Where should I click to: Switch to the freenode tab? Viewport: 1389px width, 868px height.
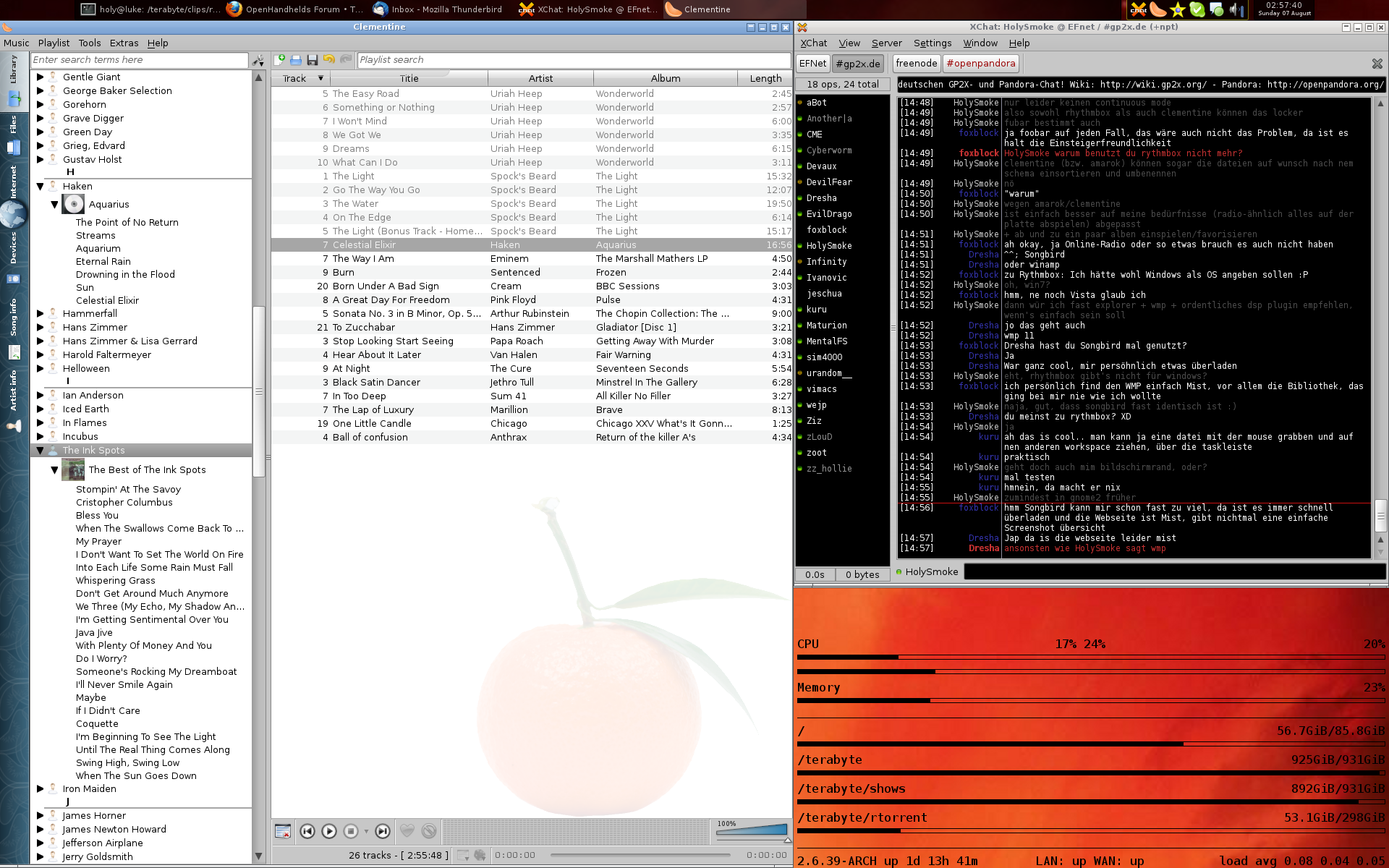click(916, 64)
